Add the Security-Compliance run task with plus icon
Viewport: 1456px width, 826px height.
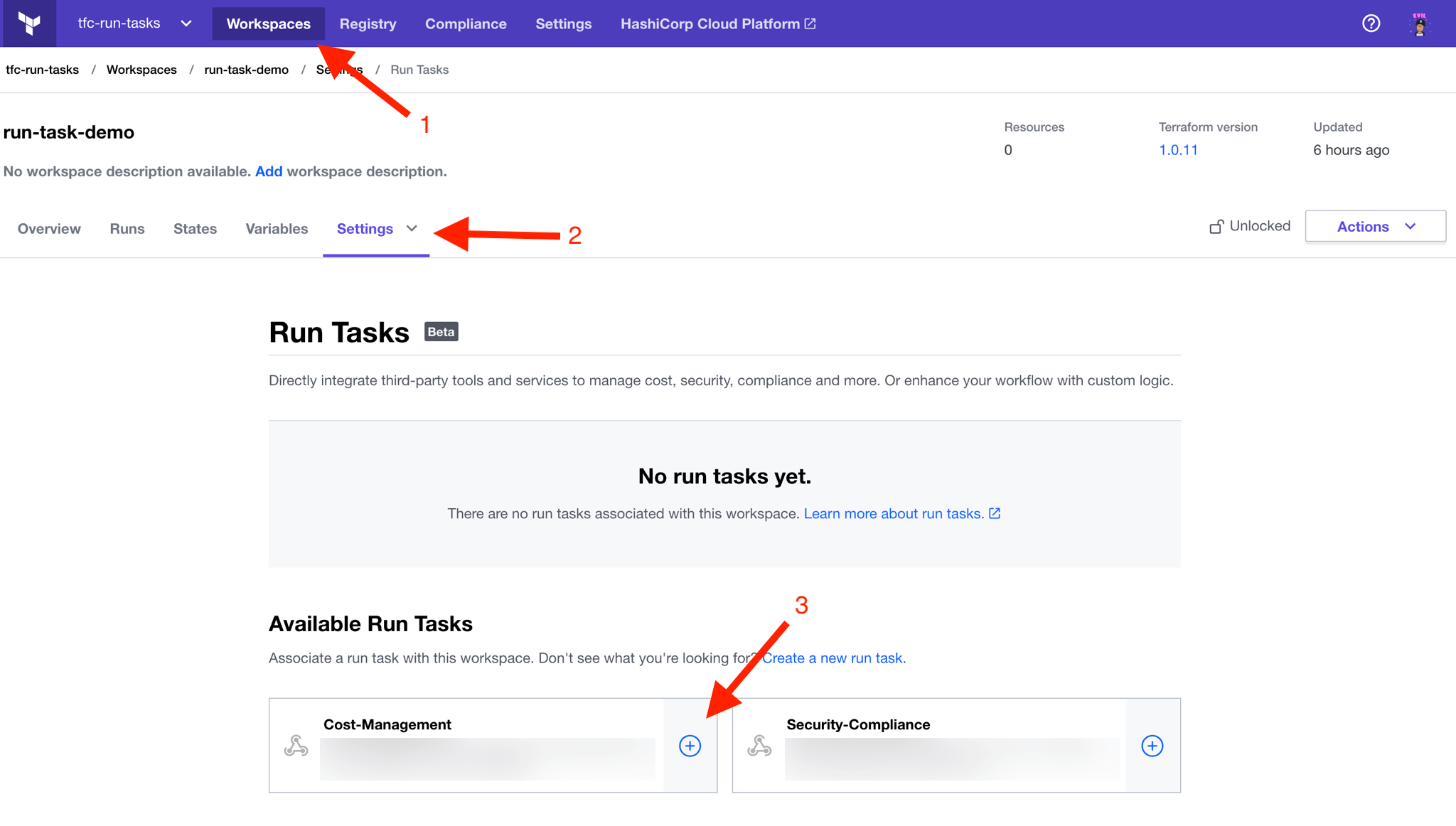[x=1152, y=746]
